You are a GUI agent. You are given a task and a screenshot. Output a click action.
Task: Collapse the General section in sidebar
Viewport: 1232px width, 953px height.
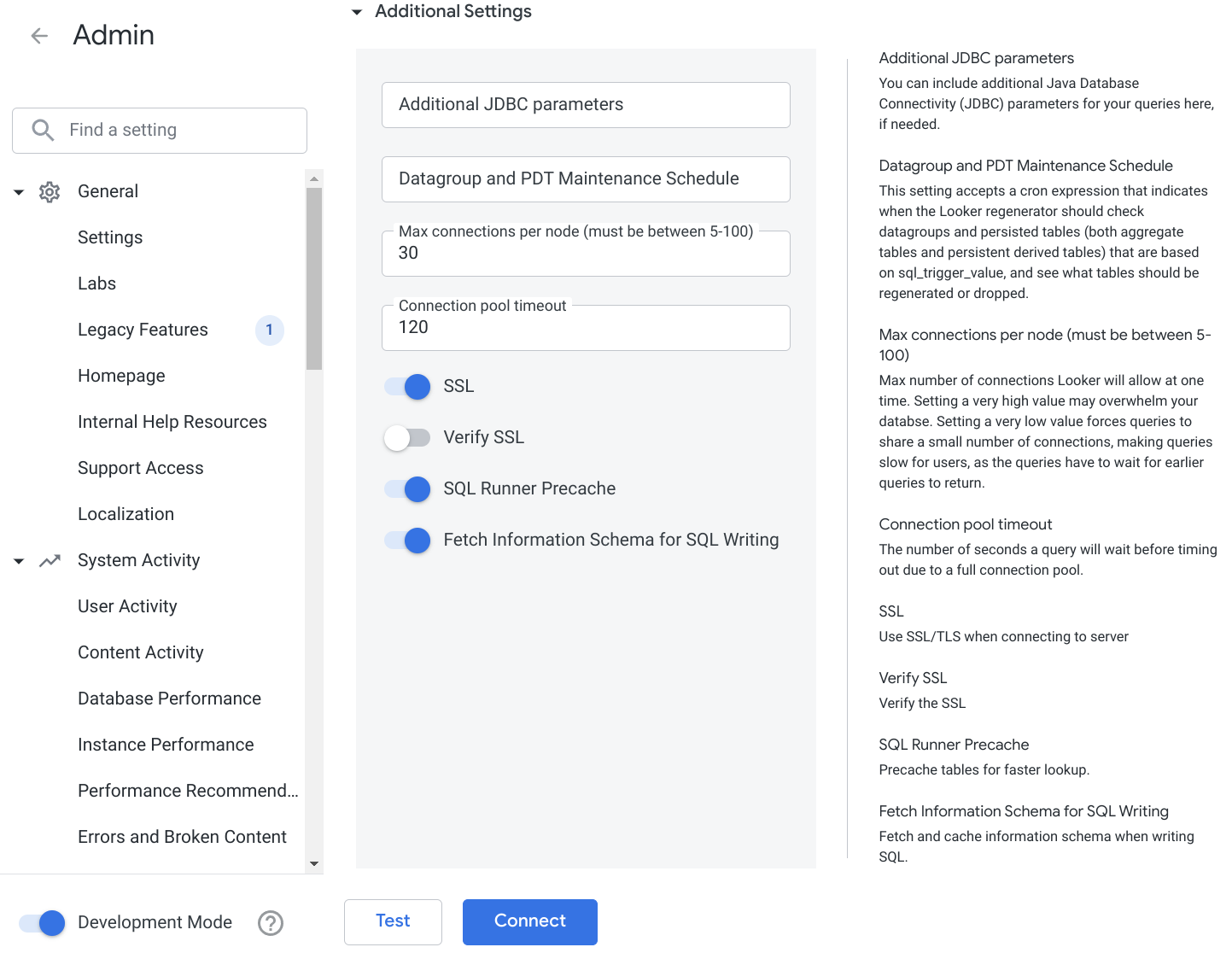coord(19,191)
